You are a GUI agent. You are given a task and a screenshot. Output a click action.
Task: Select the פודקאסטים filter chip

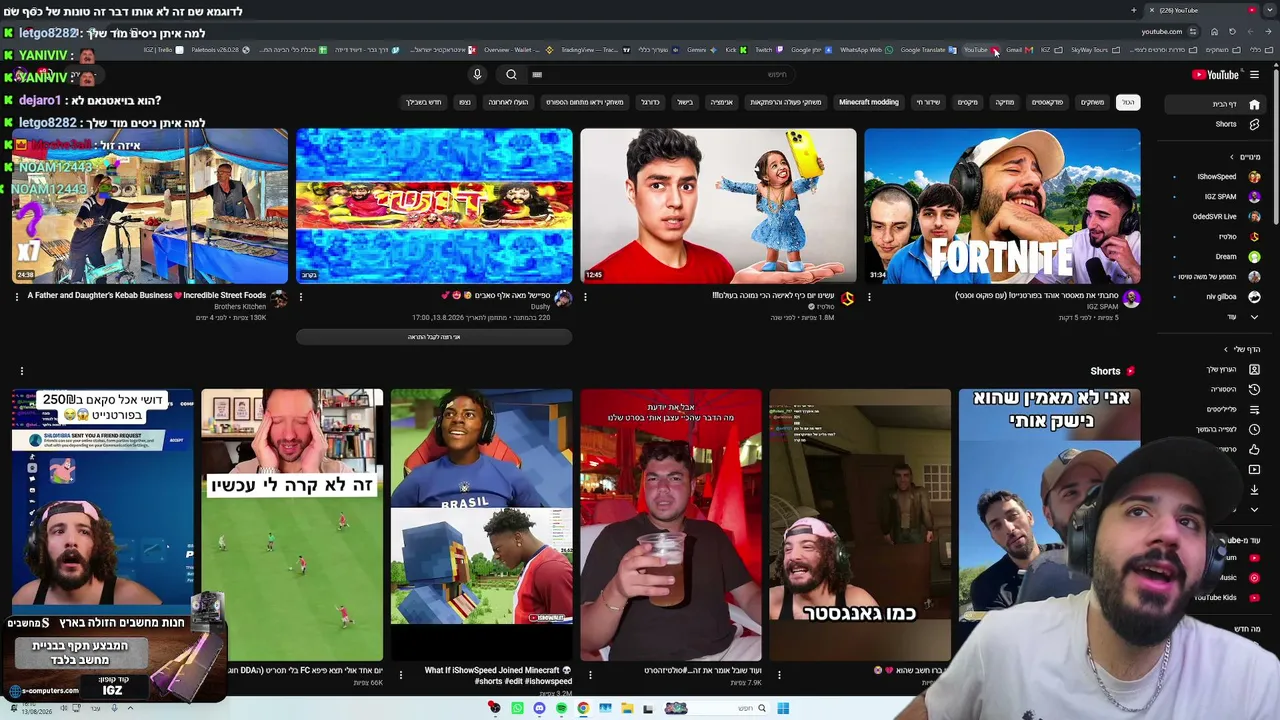(x=1047, y=102)
